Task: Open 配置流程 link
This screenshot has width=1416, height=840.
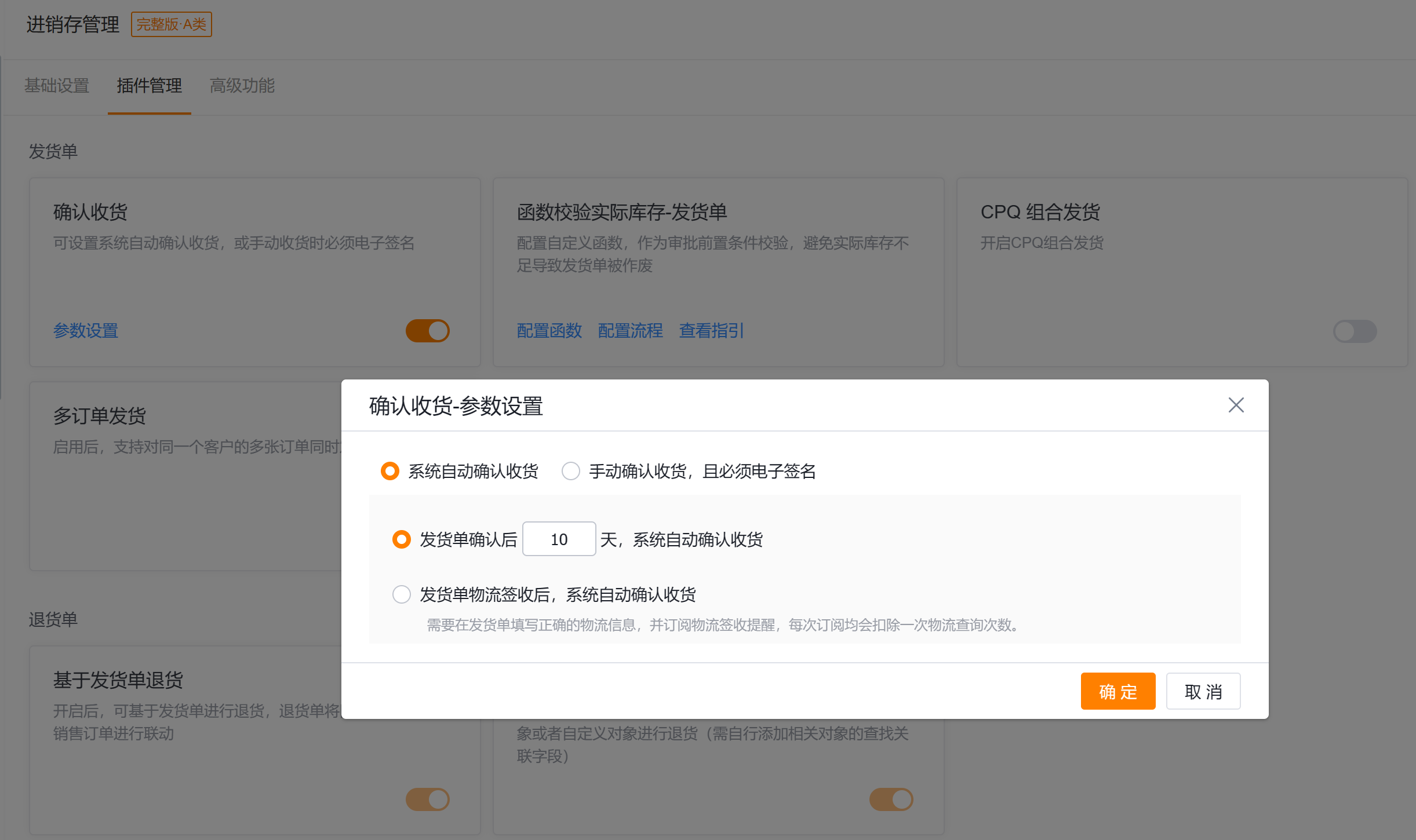Action: click(631, 331)
